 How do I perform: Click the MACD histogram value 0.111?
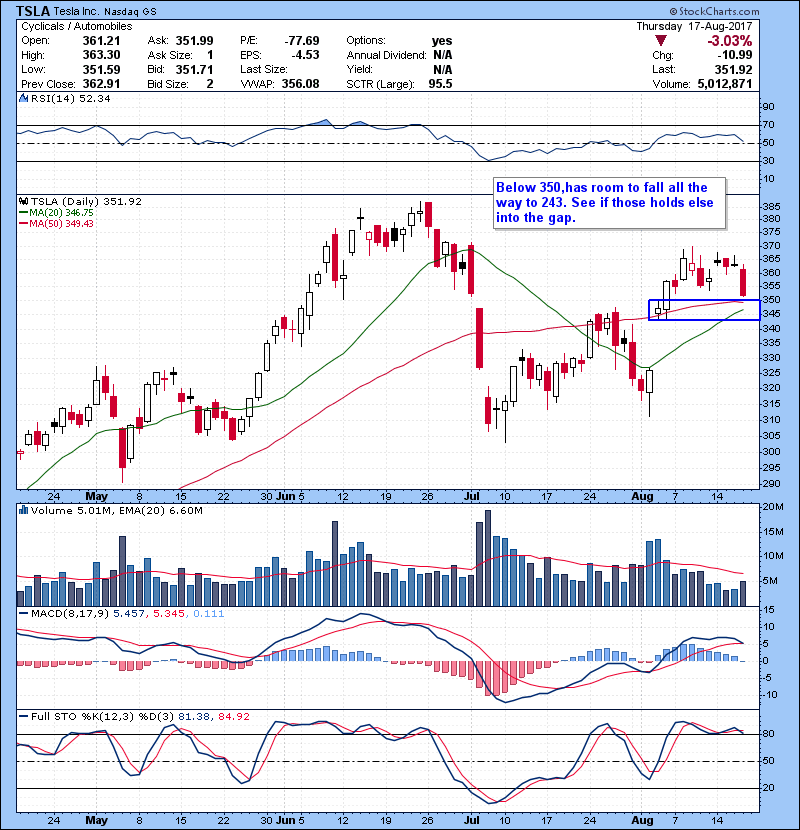click(x=209, y=614)
